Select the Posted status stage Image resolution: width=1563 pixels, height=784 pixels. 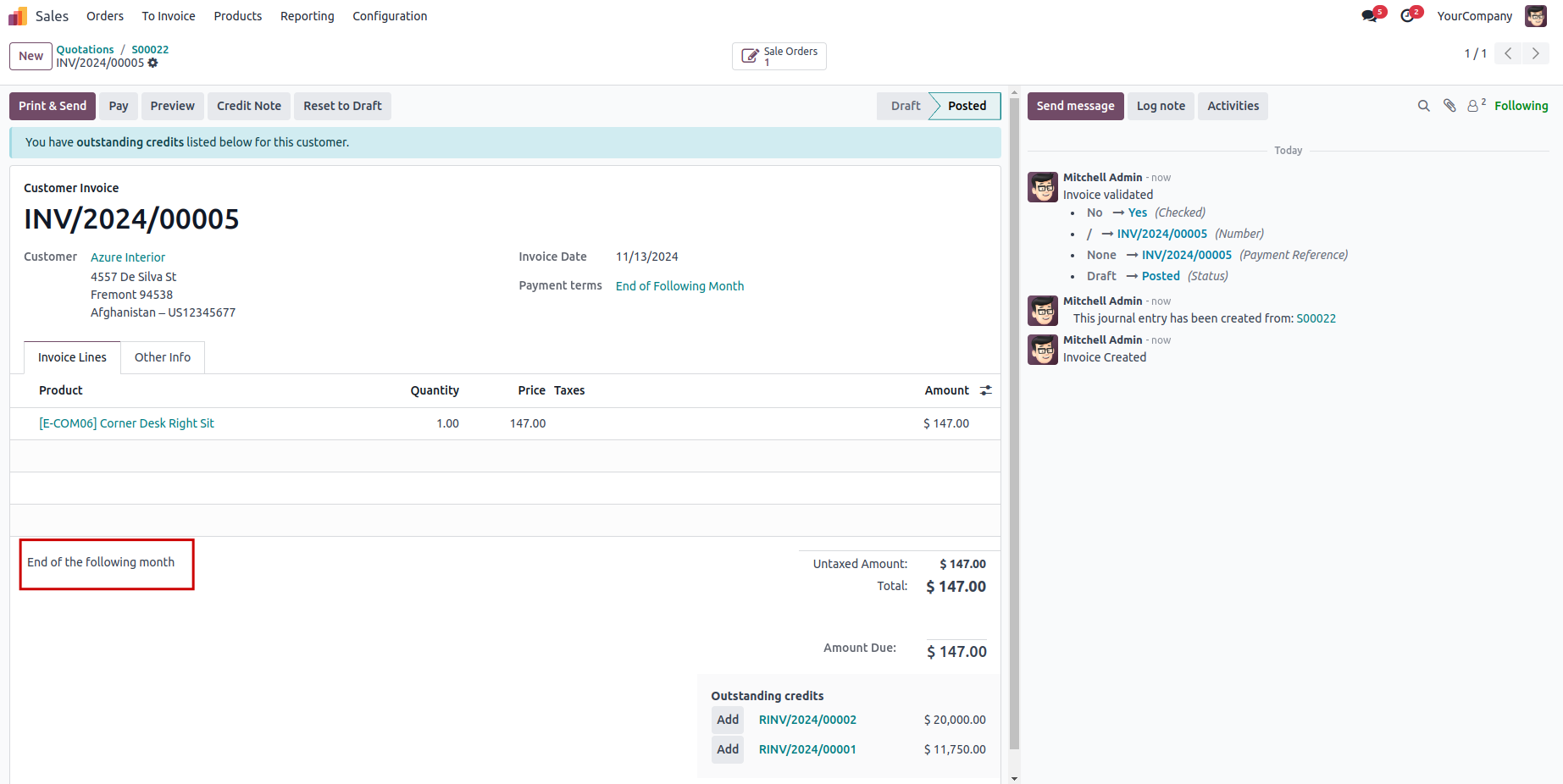pos(967,106)
